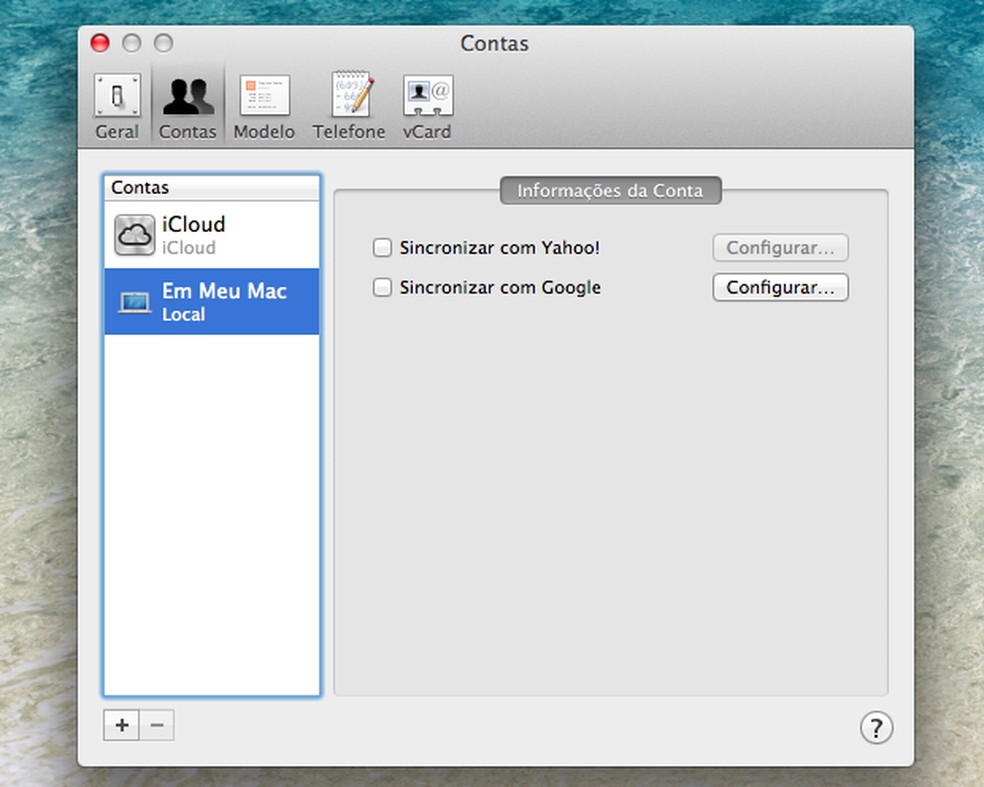Screen dimensions: 984x787
Task: Close the Contas preferences window
Action: (100, 43)
